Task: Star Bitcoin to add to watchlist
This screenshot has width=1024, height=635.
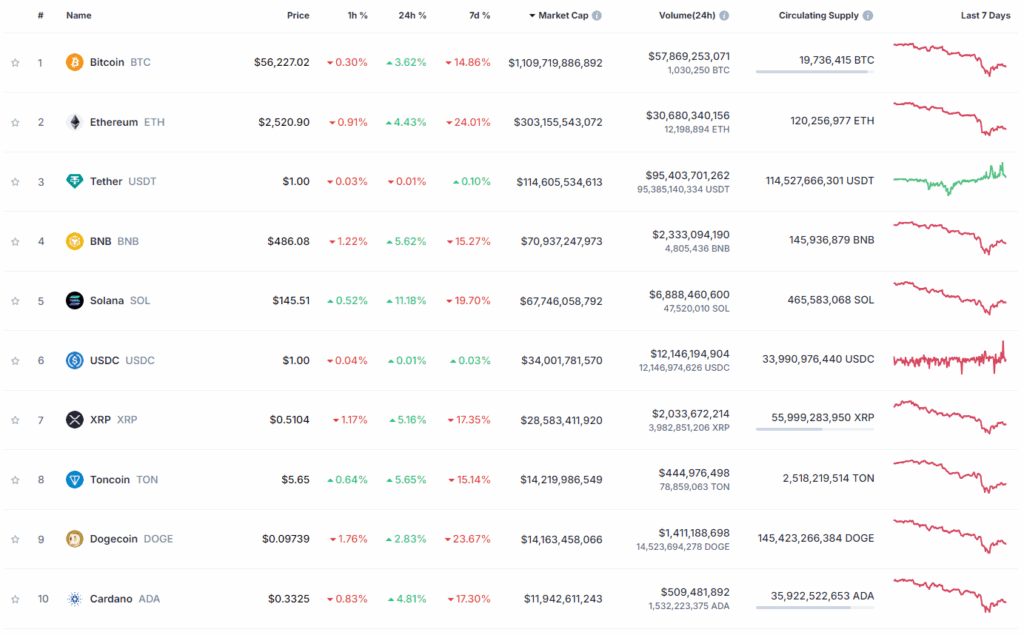Action: (x=15, y=63)
